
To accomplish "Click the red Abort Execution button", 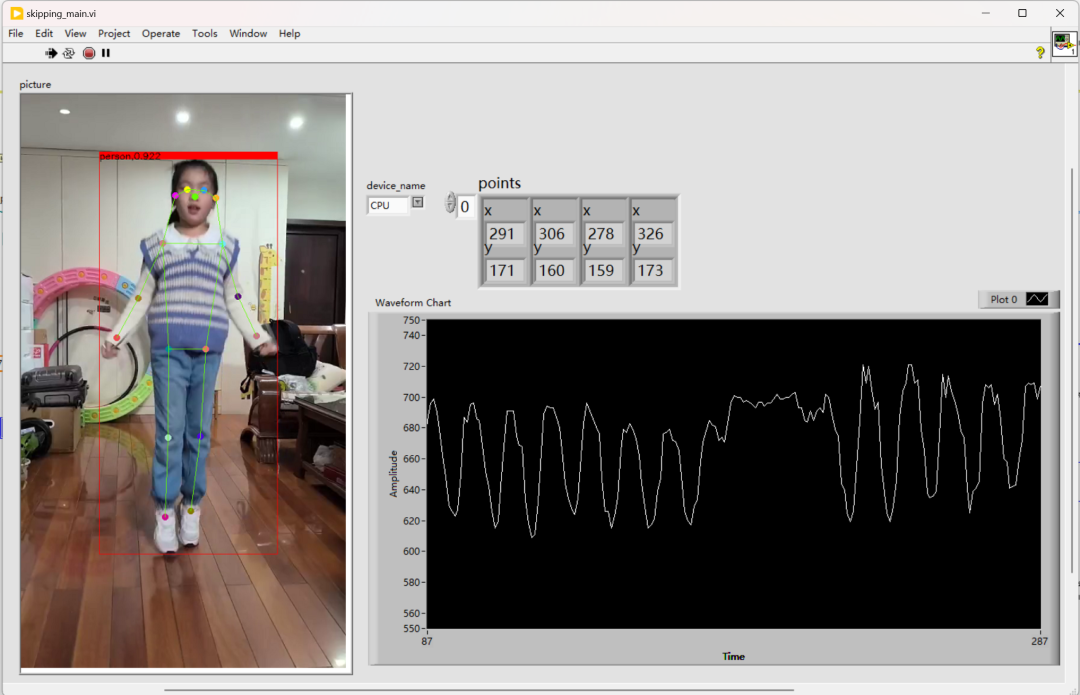I will point(89,53).
